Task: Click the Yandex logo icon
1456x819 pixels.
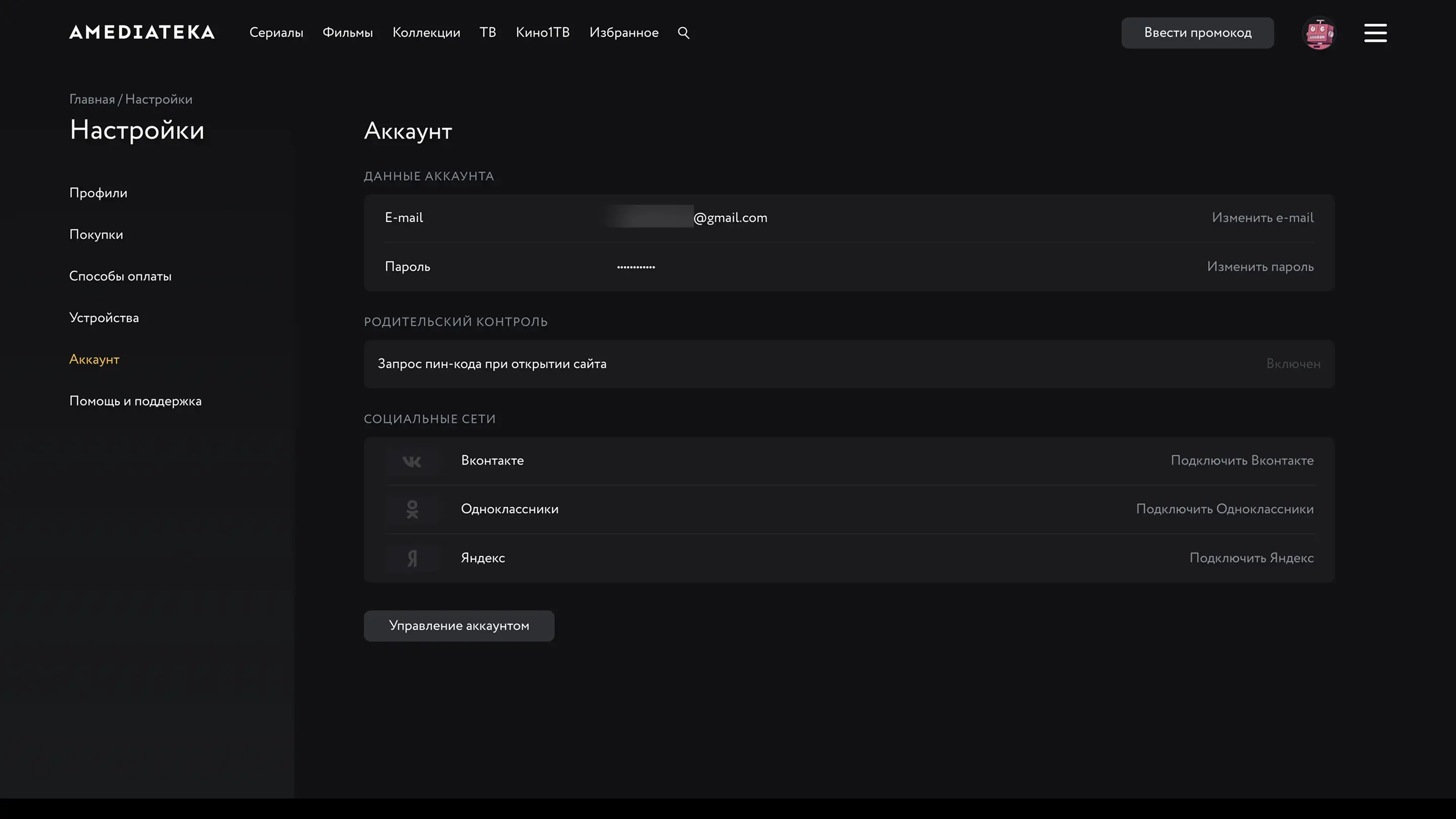Action: [412, 559]
